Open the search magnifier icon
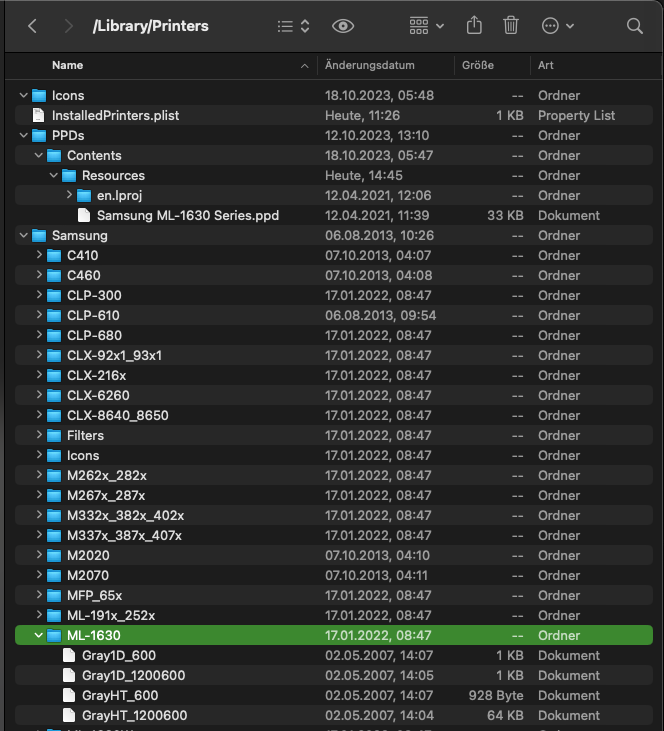 pyautogui.click(x=634, y=26)
